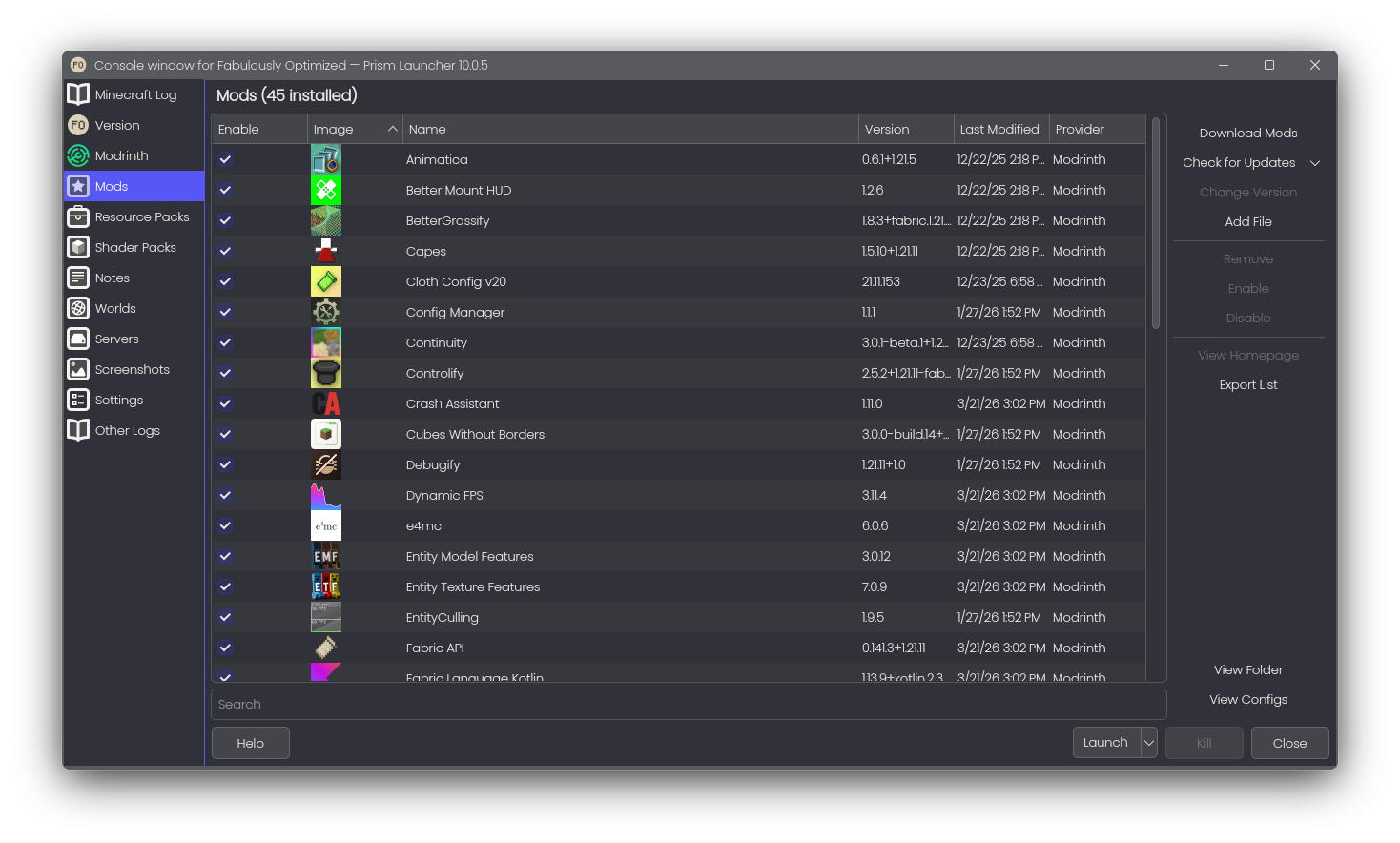Open the Check for Updates dropdown arrow
This screenshot has height=843, width=1400.
(x=1315, y=163)
